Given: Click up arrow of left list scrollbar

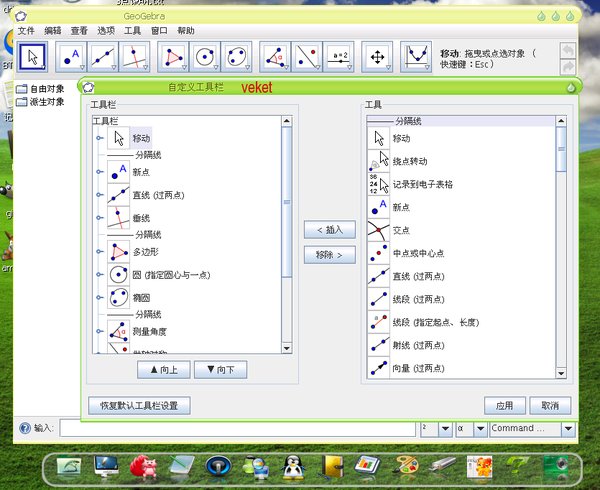Looking at the screenshot, I should click(287, 121).
